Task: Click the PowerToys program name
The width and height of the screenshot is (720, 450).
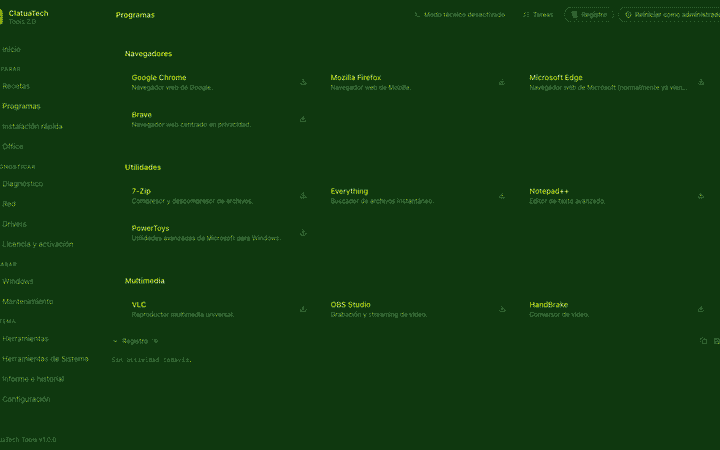Action: (x=150, y=228)
